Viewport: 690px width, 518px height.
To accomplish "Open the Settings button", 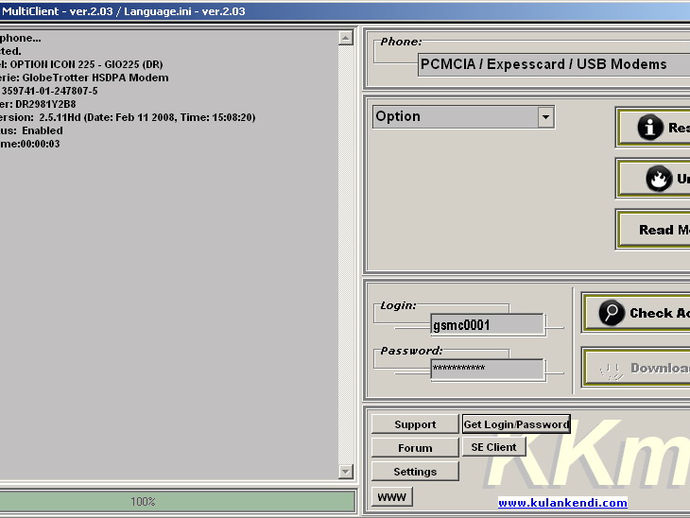I will tap(415, 472).
